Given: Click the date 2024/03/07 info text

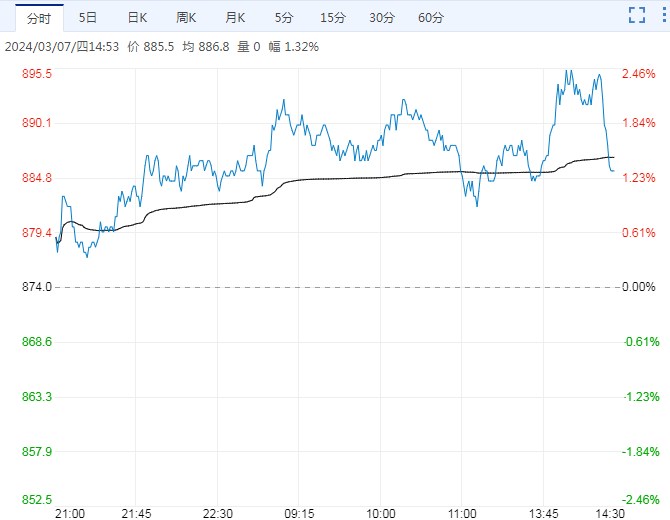Looking at the screenshot, I should pos(37,46).
